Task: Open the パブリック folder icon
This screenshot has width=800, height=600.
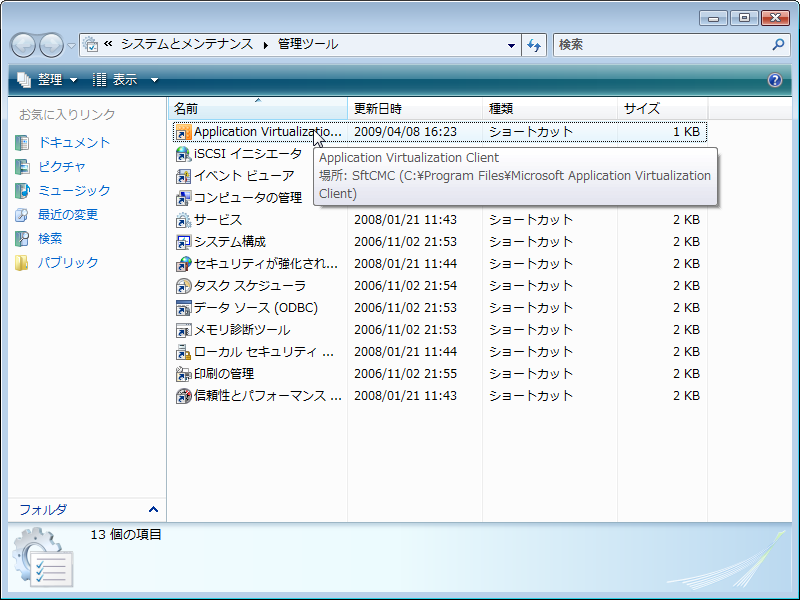Action: tap(22, 263)
